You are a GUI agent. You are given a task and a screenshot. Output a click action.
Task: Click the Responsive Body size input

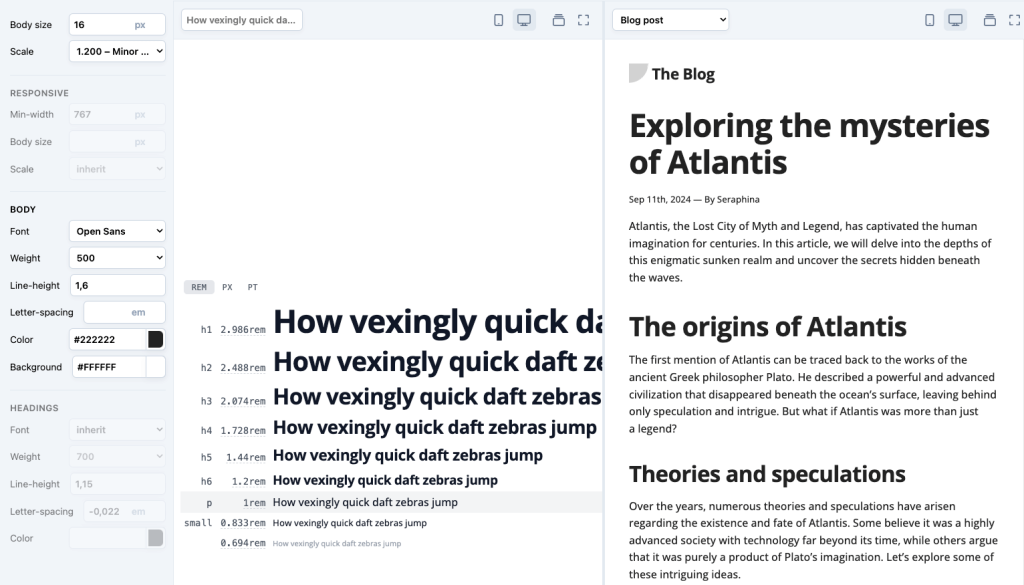coord(117,142)
